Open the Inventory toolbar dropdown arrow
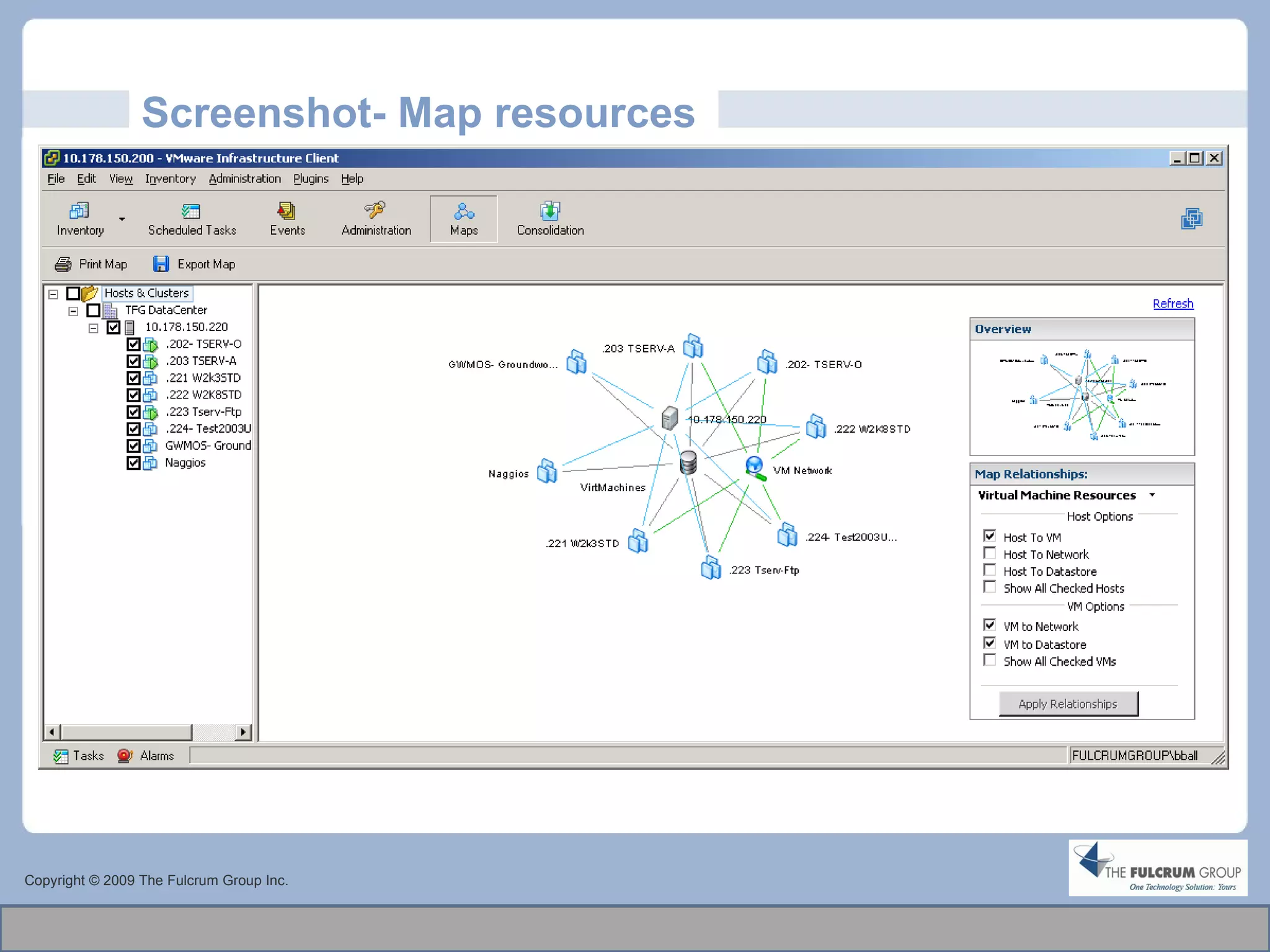 tap(122, 219)
